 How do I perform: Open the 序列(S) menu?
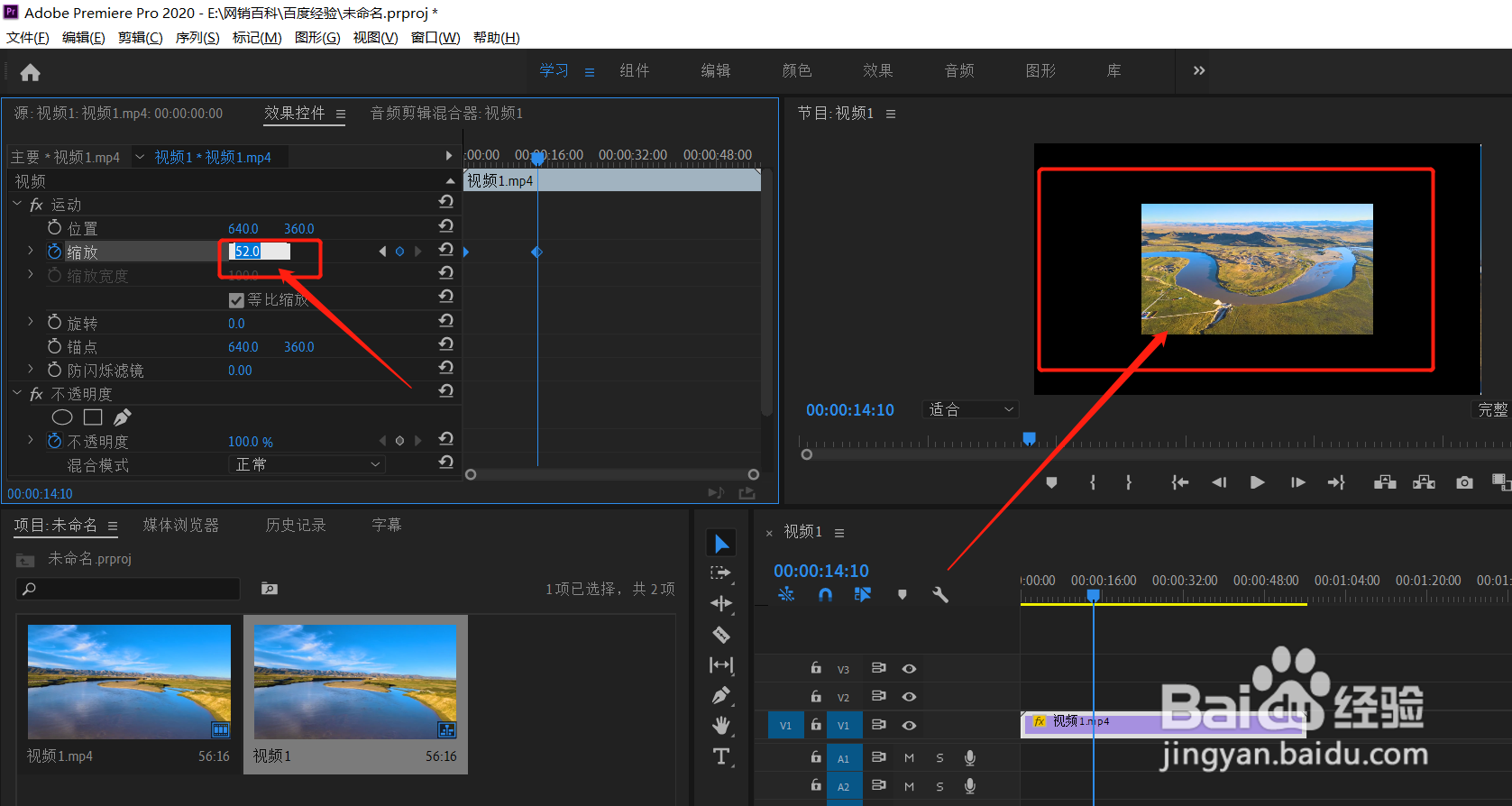click(197, 38)
